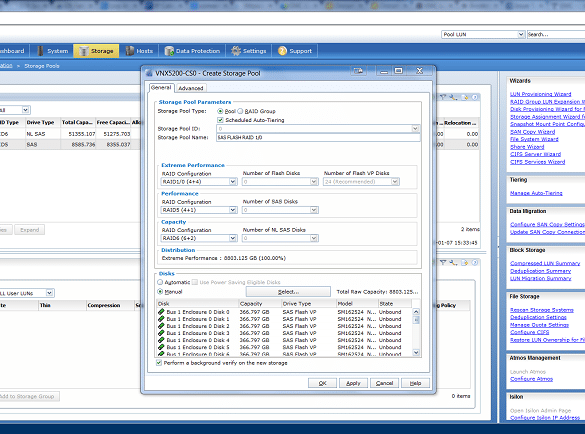Click the help icon above the LUNs table

point(475,263)
